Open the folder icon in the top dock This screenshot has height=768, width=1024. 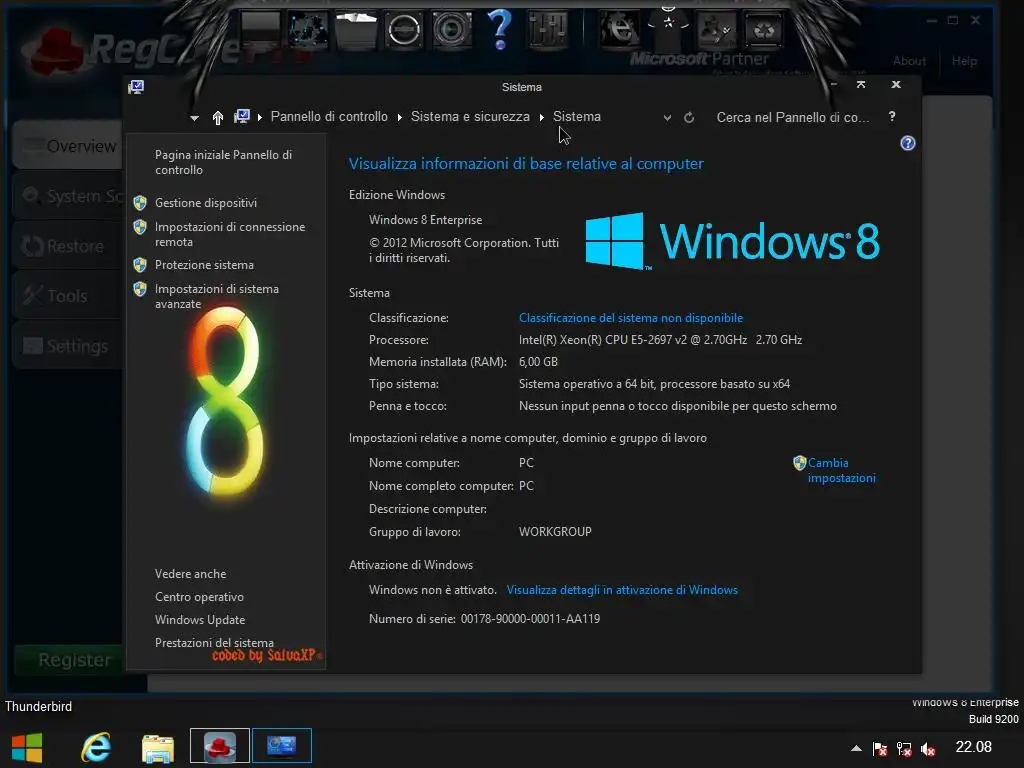[356, 30]
